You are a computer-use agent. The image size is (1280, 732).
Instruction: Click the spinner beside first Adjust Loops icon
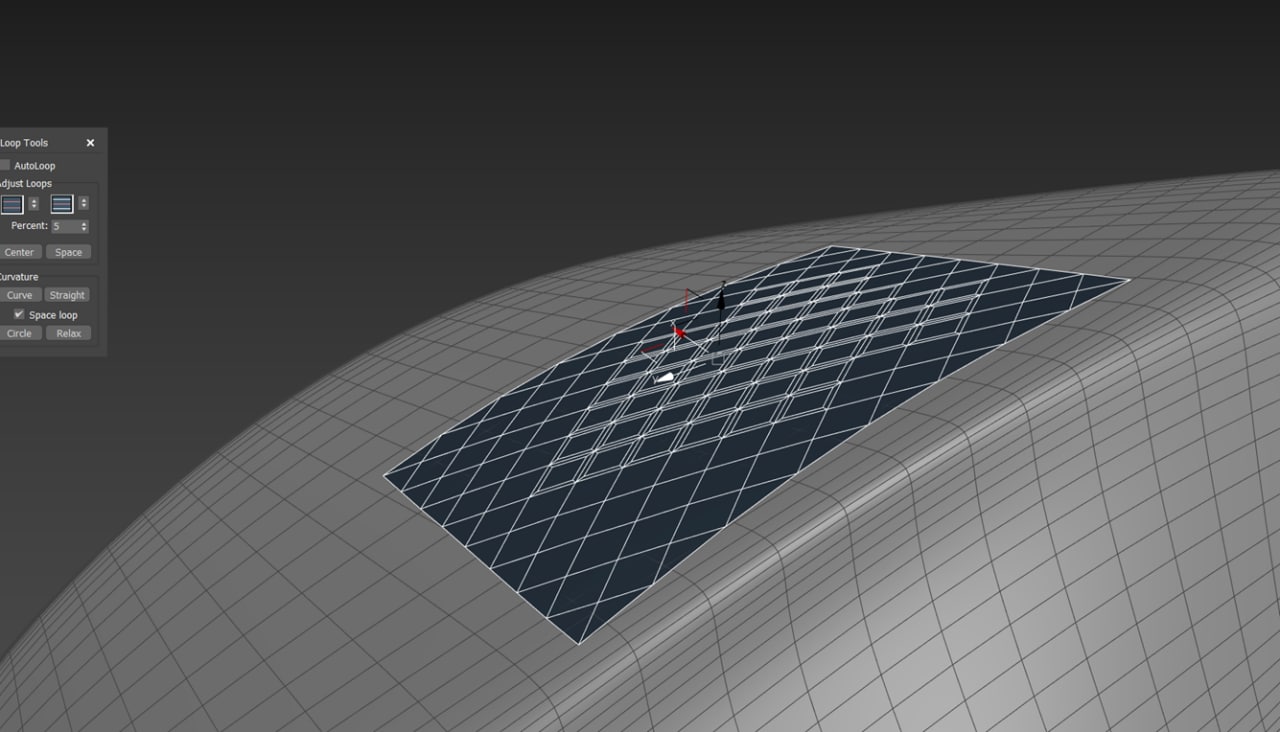point(33,203)
